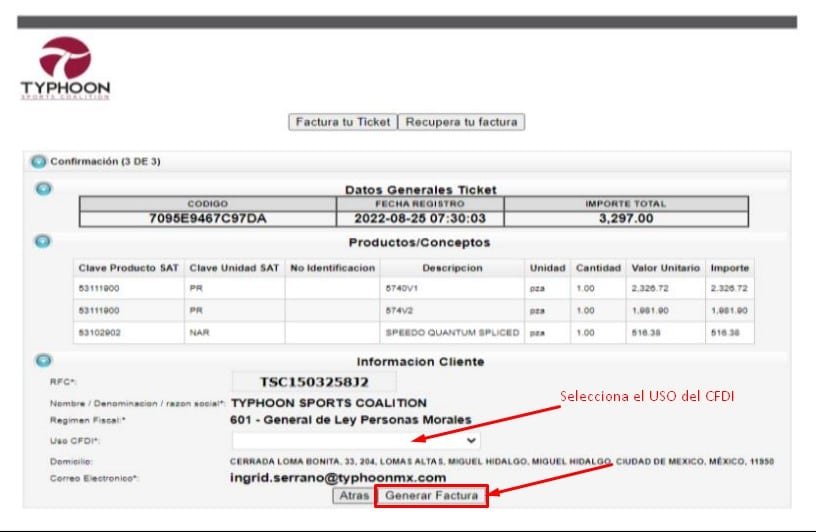This screenshot has width=816, height=532.
Task: Select the description 574V2
Action: (399, 311)
